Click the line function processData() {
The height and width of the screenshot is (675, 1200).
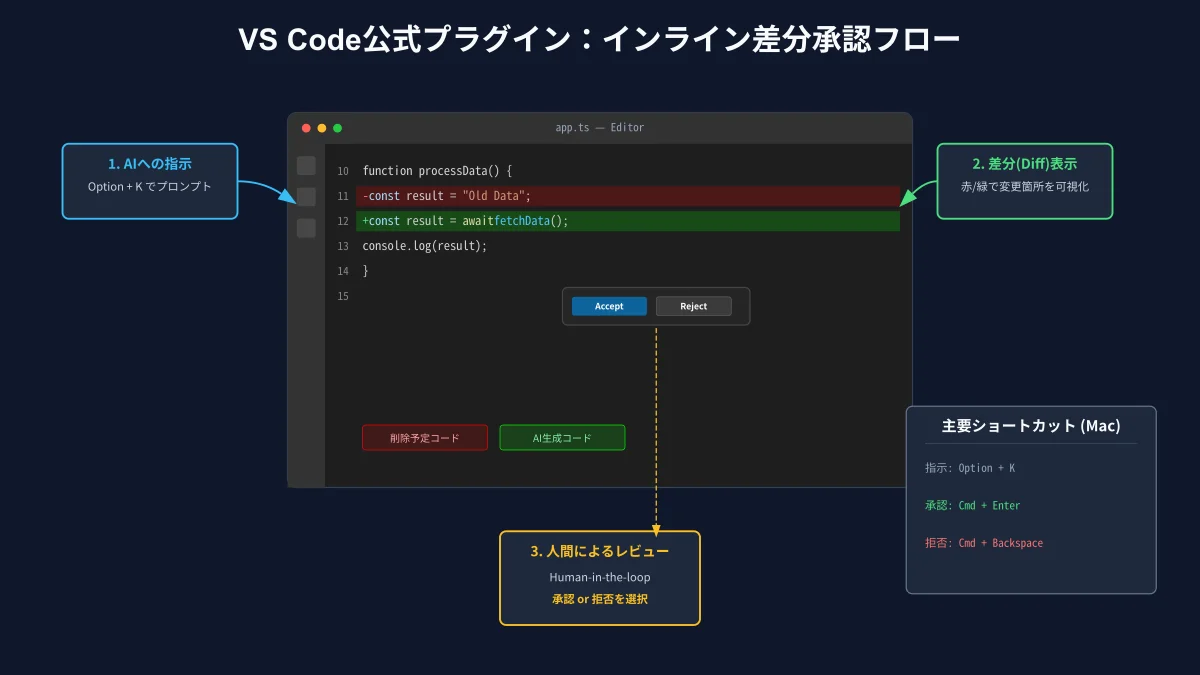coord(437,171)
